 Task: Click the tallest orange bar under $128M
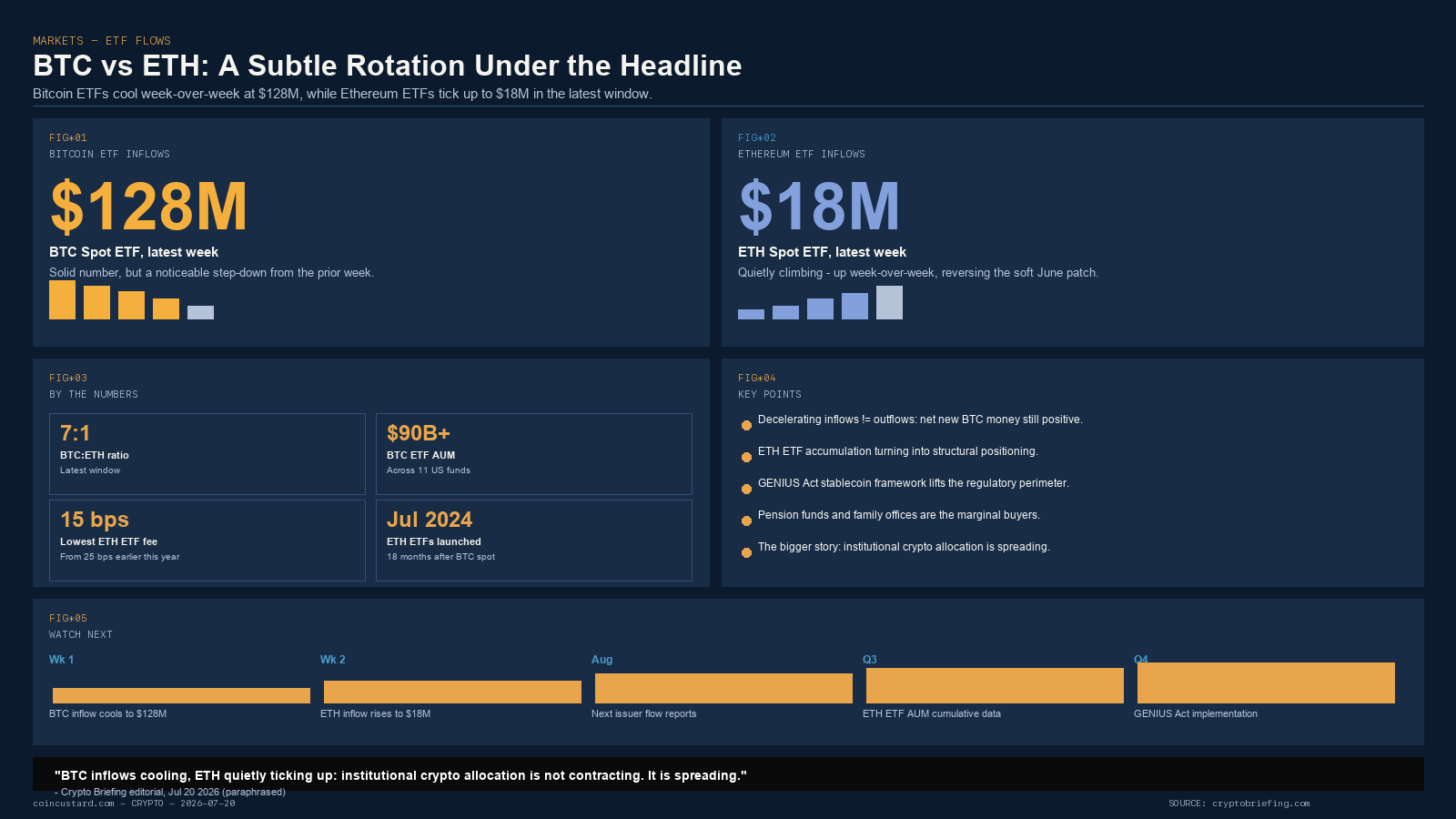[62, 299]
